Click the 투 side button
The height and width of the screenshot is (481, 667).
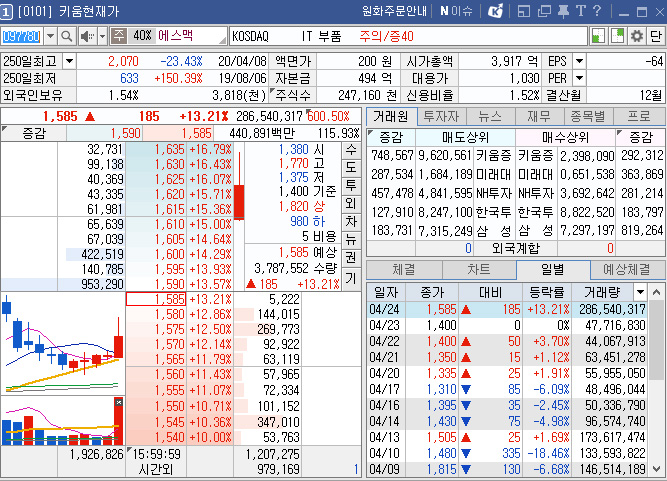tap(351, 185)
